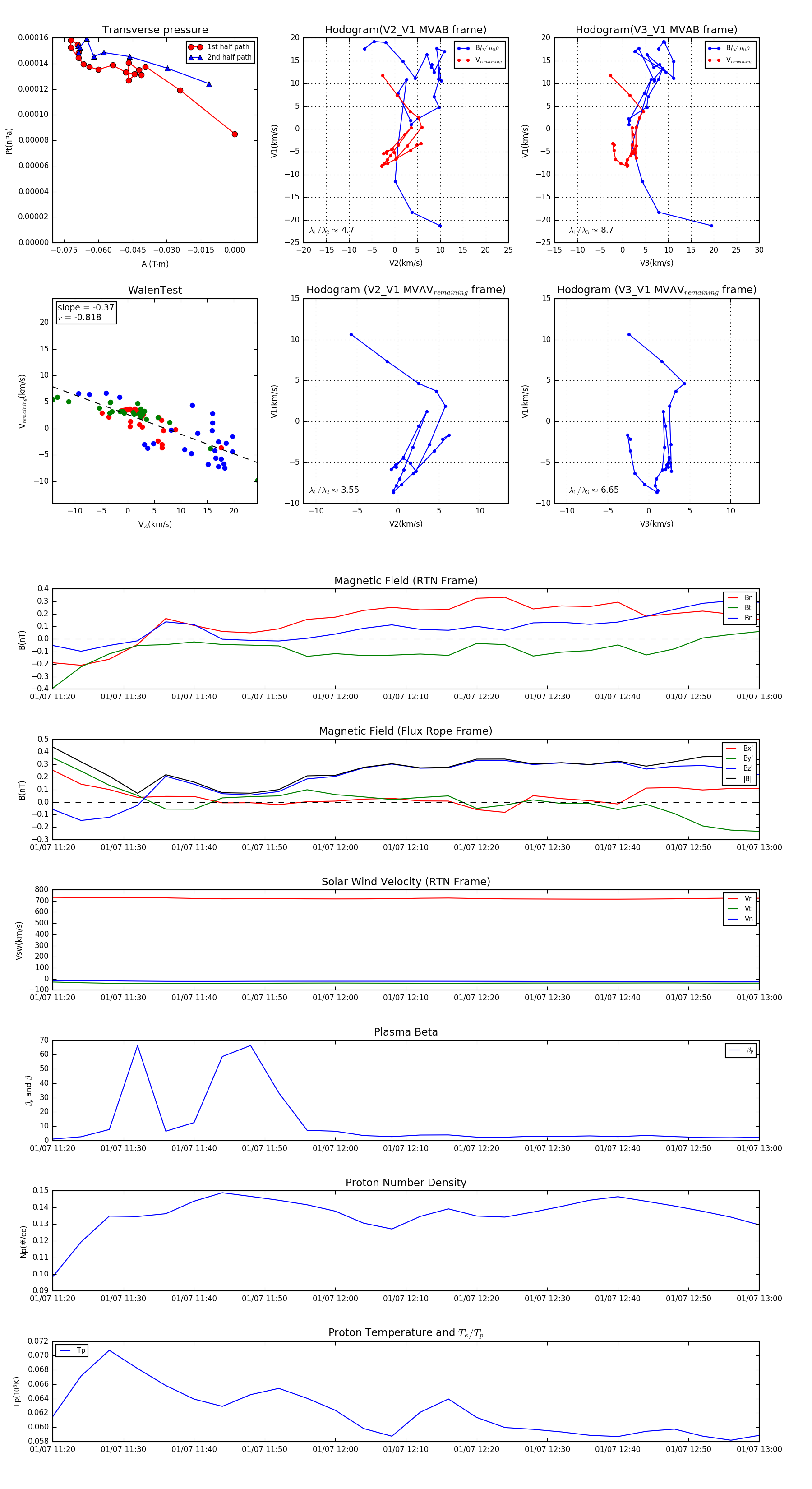Click the Walen test 'V_A(km/s)' x-axis label
The image size is (812, 1489).
coord(155,524)
